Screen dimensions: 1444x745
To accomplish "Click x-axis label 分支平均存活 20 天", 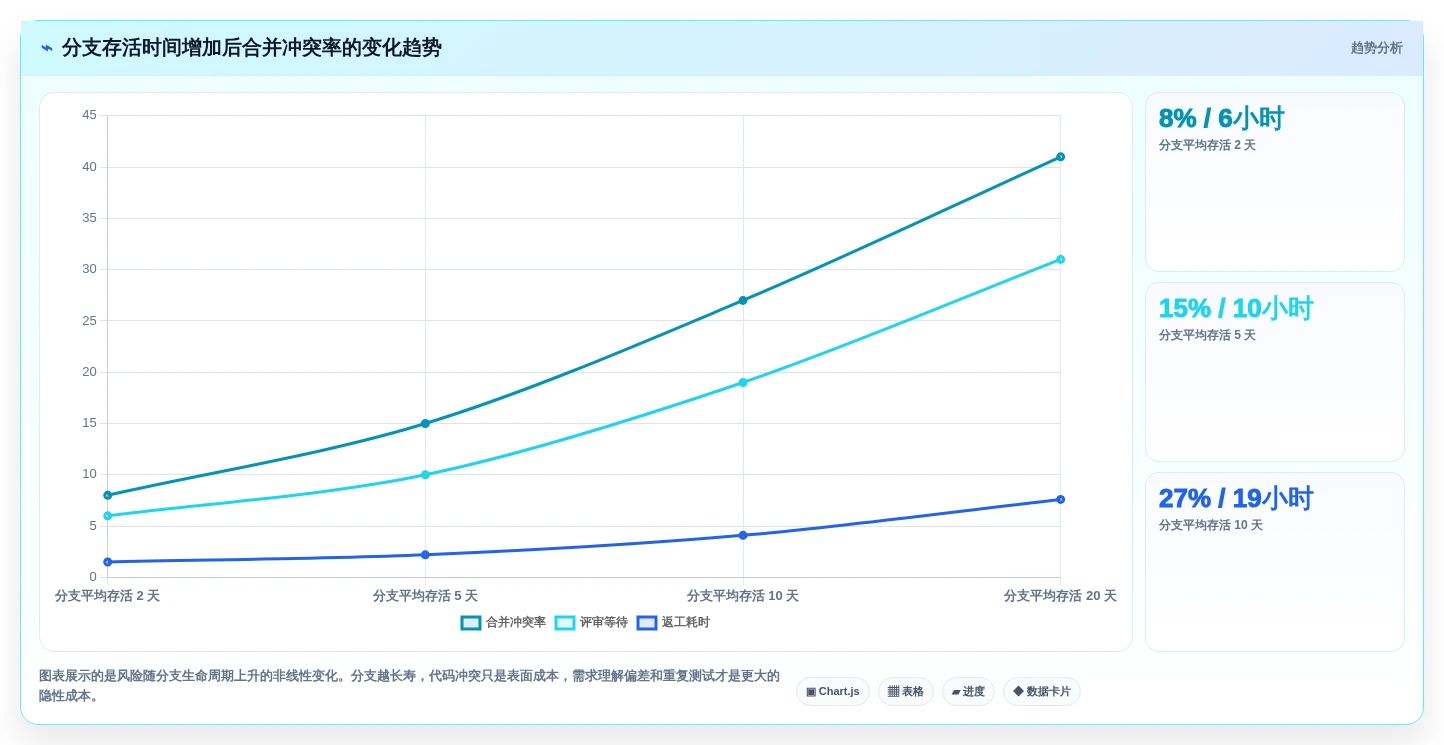I will click(1060, 596).
